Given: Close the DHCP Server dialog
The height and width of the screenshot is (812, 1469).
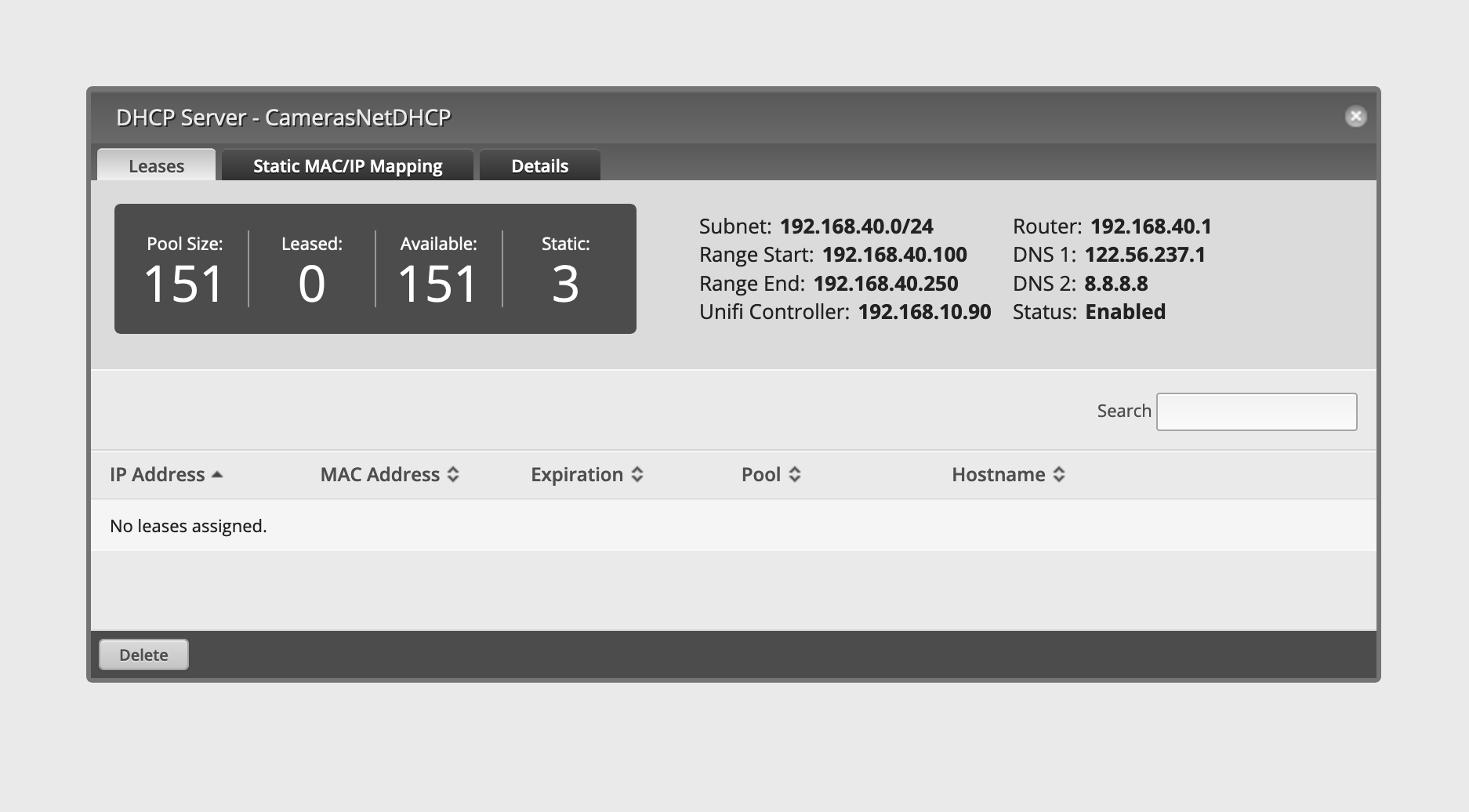Looking at the screenshot, I should click(x=1355, y=117).
